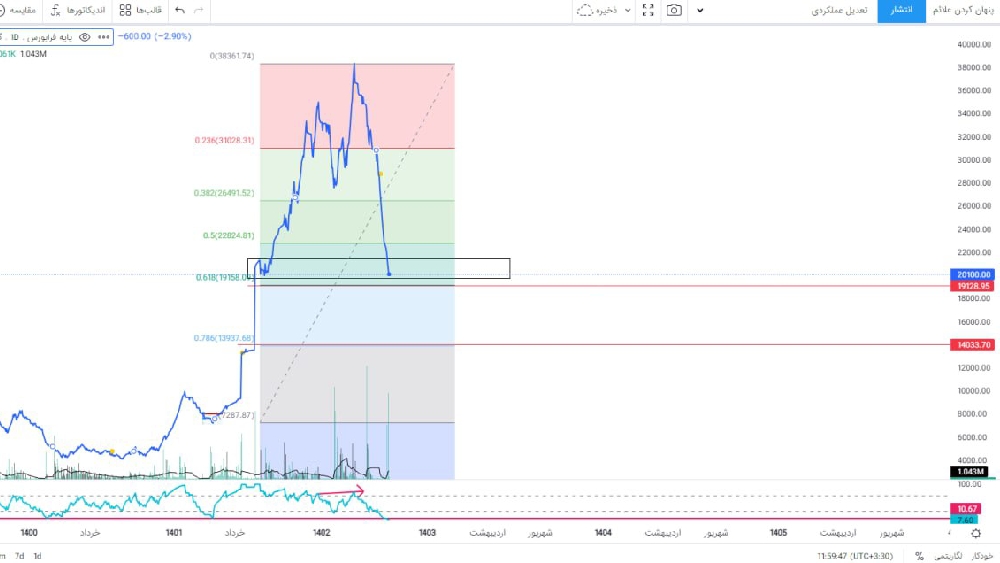Click the 10.67 indicator value label
This screenshot has height=563, width=1000.
coord(966,509)
